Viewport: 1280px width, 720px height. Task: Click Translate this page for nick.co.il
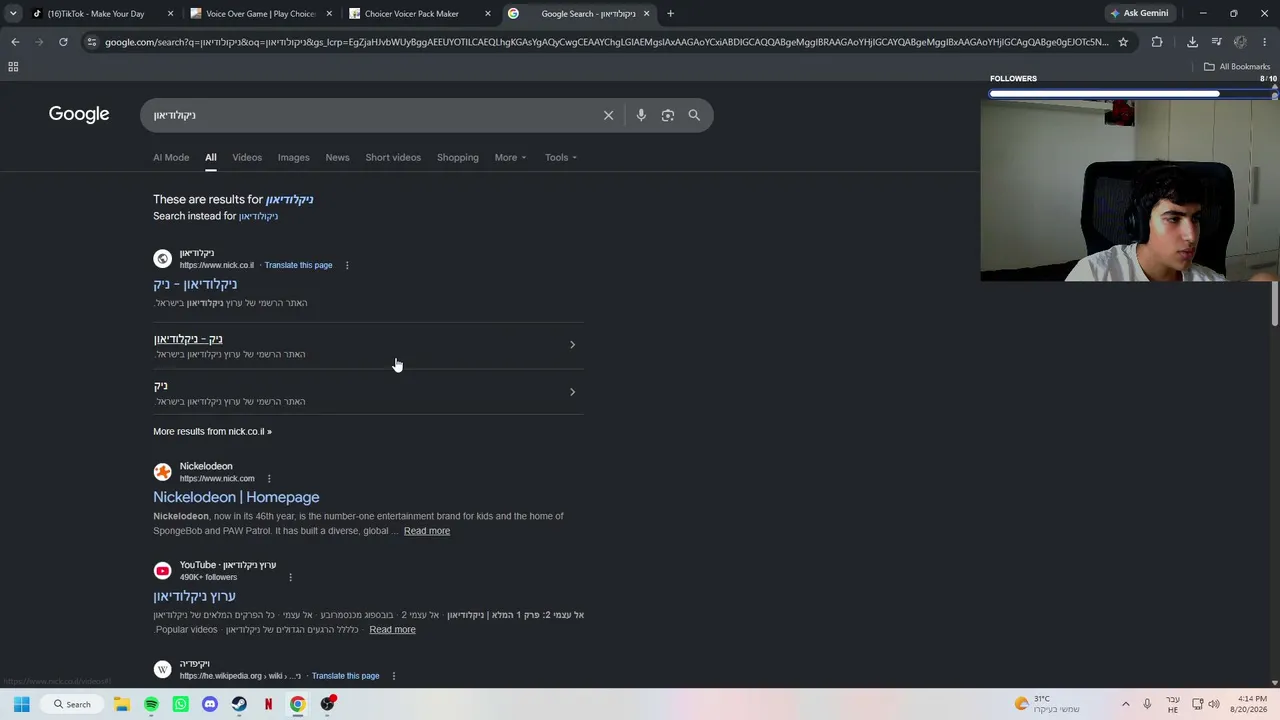click(x=298, y=265)
